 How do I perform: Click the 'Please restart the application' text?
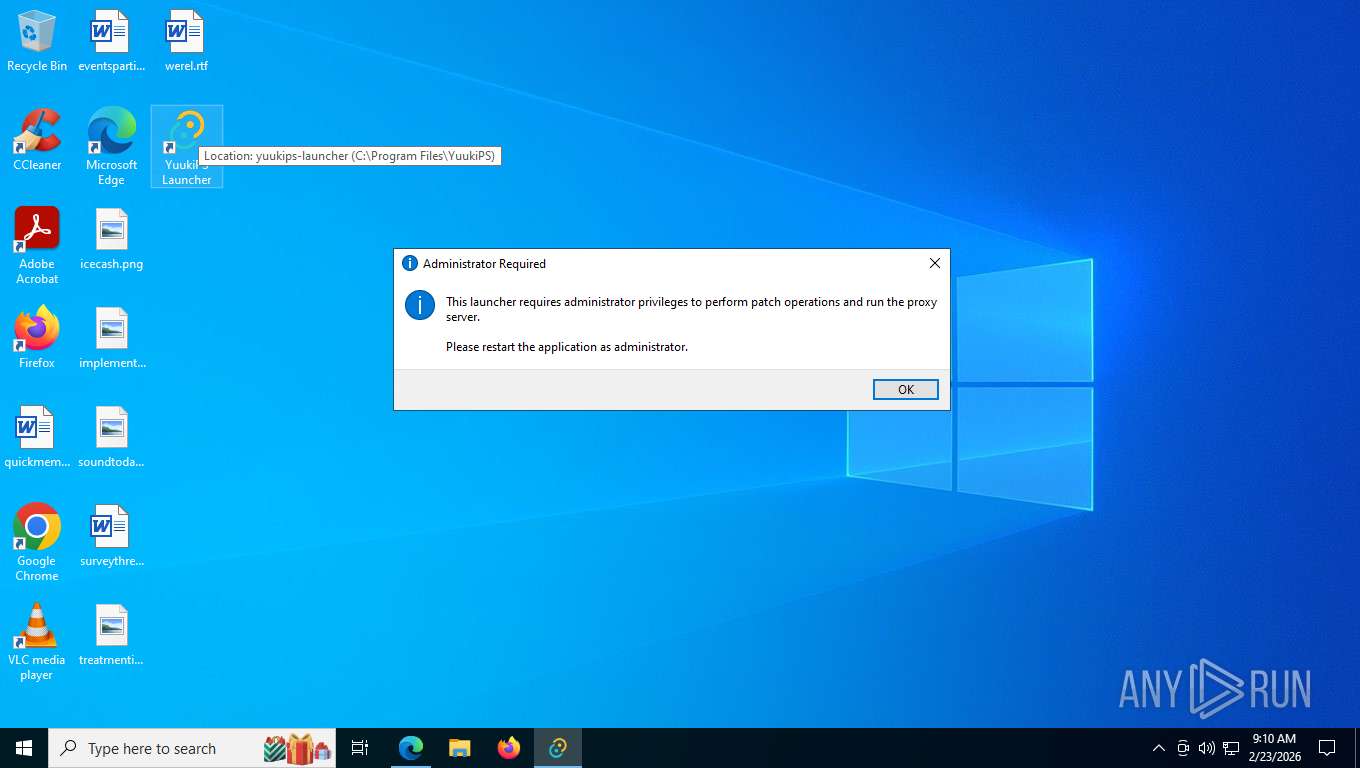coord(567,347)
